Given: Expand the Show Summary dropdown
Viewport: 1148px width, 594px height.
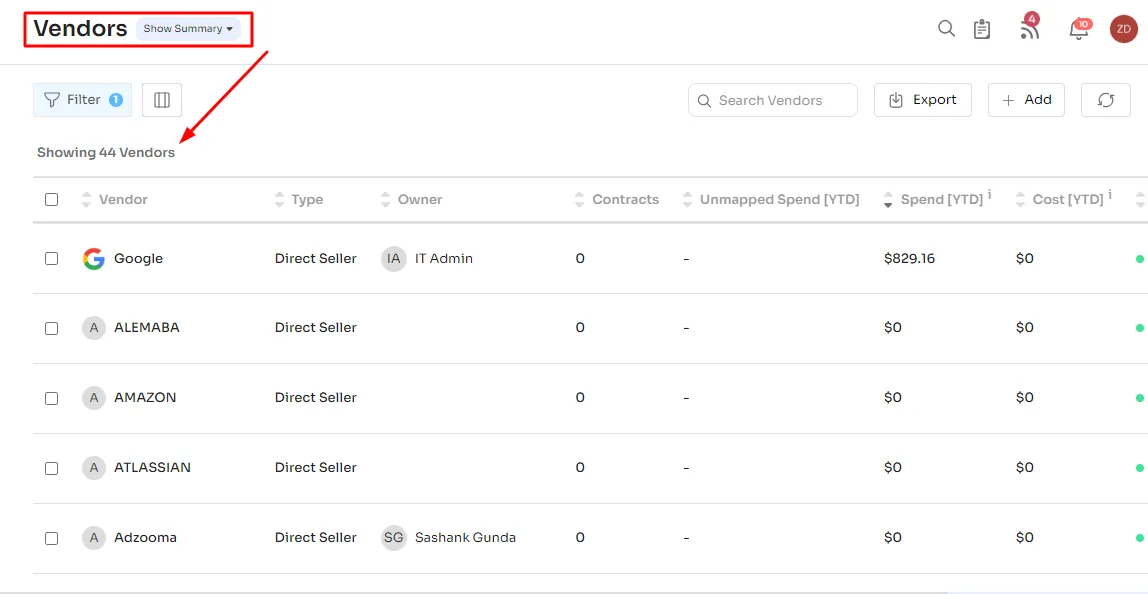Looking at the screenshot, I should [x=188, y=29].
